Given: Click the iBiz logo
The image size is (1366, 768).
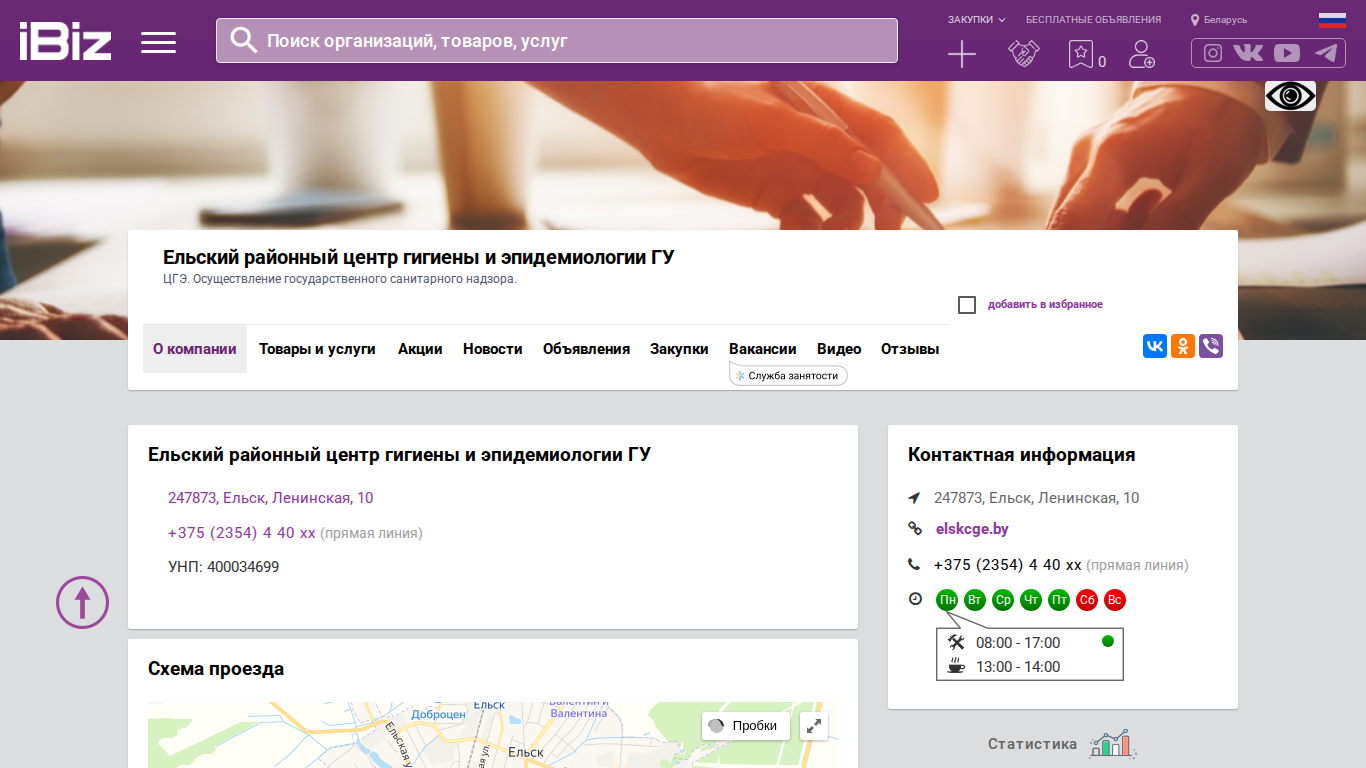Looking at the screenshot, I should click(x=65, y=42).
